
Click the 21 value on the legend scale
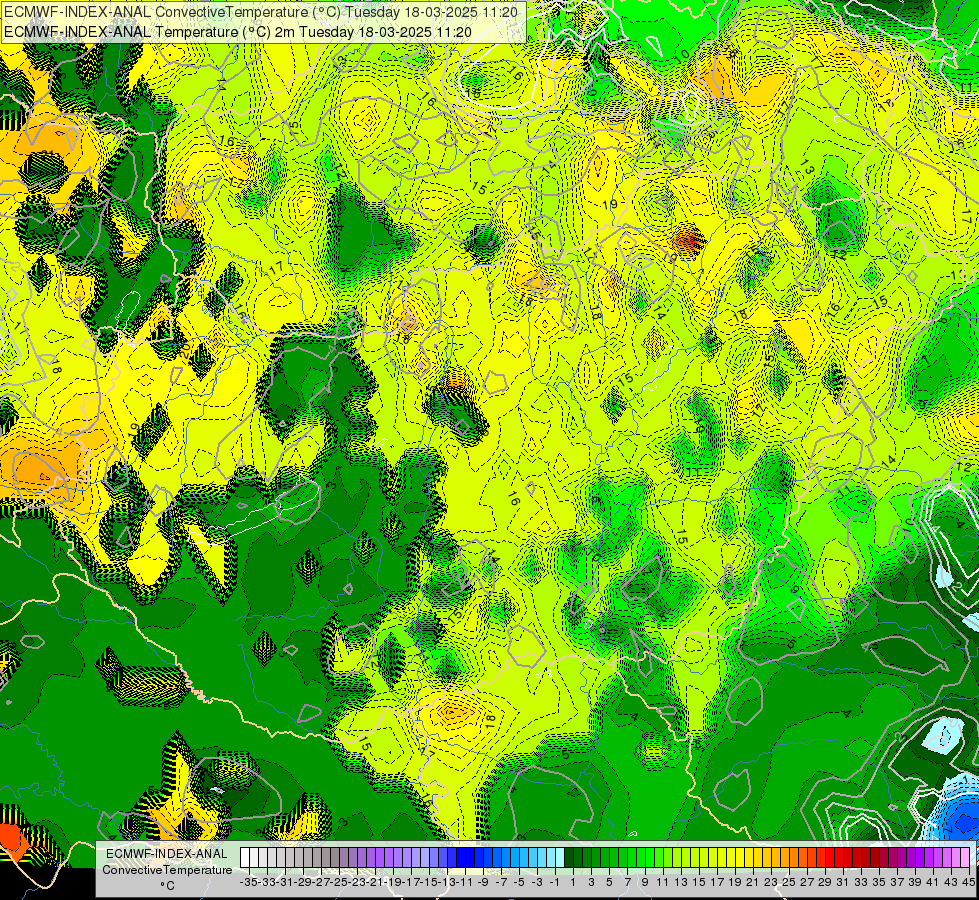[x=752, y=883]
